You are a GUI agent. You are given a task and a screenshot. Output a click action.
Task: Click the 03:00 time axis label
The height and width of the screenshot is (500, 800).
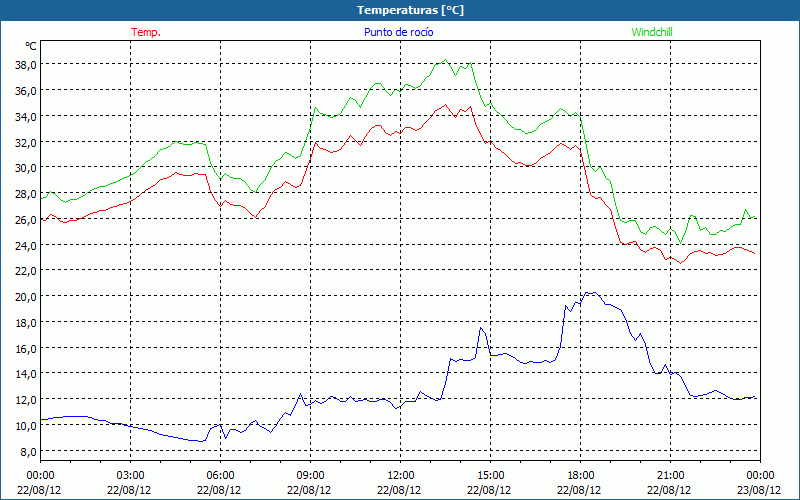point(130,476)
